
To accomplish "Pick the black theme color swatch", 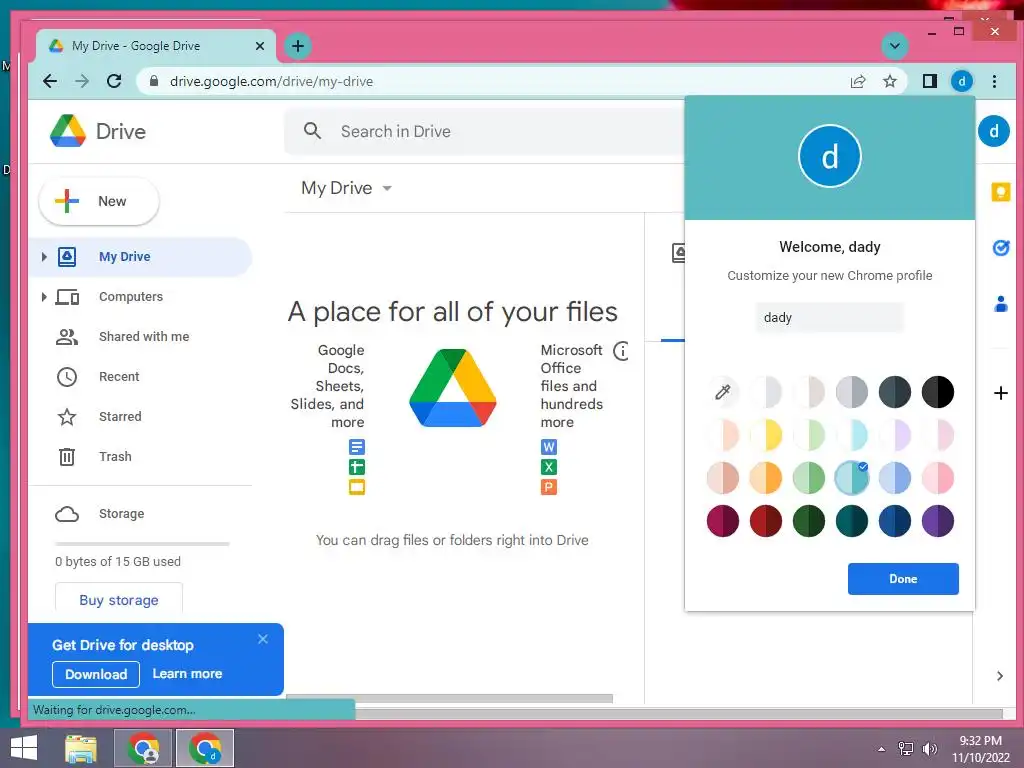I will click(x=938, y=392).
